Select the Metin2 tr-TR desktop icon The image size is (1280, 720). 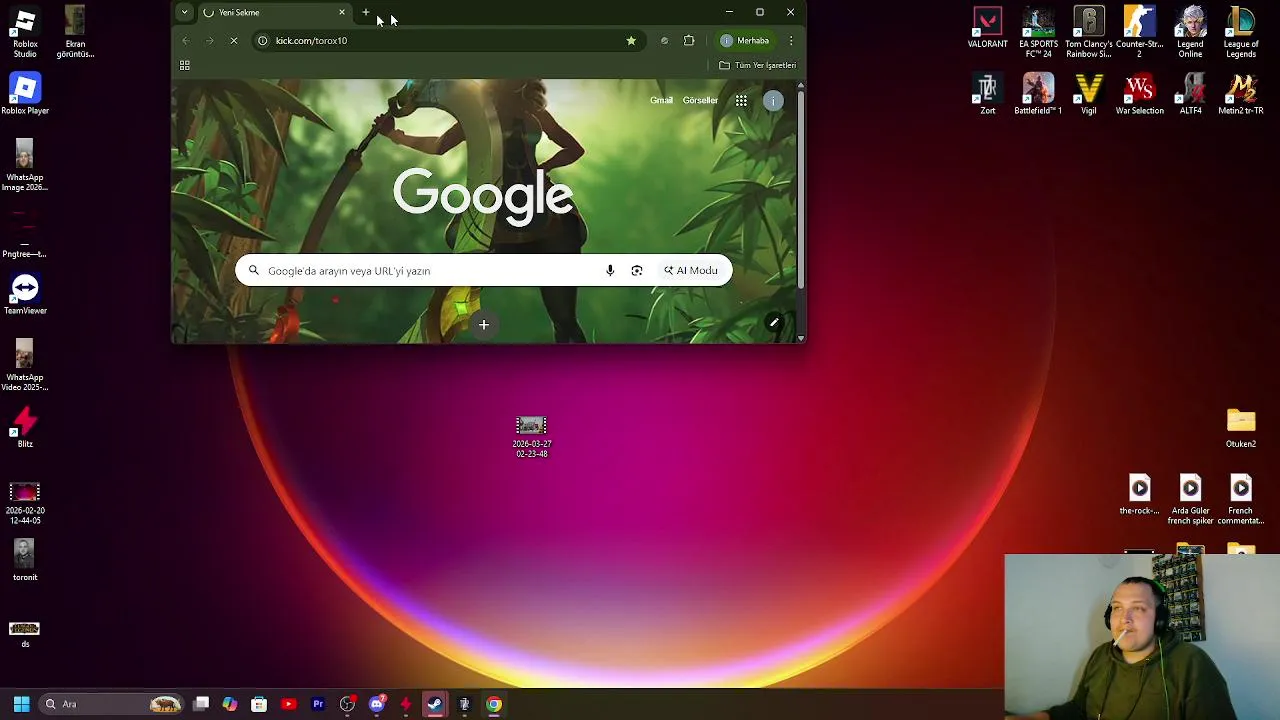point(1241,94)
